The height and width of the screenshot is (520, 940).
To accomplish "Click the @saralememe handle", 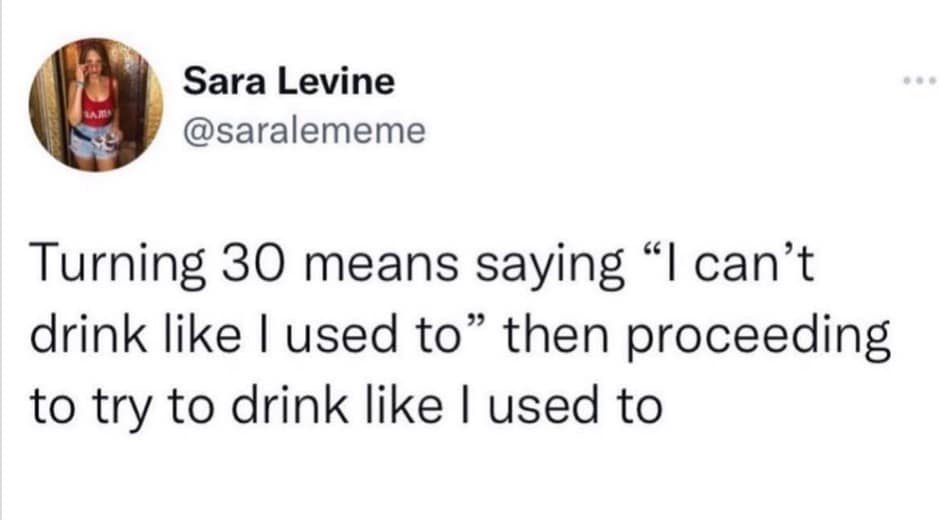I will 303,129.
